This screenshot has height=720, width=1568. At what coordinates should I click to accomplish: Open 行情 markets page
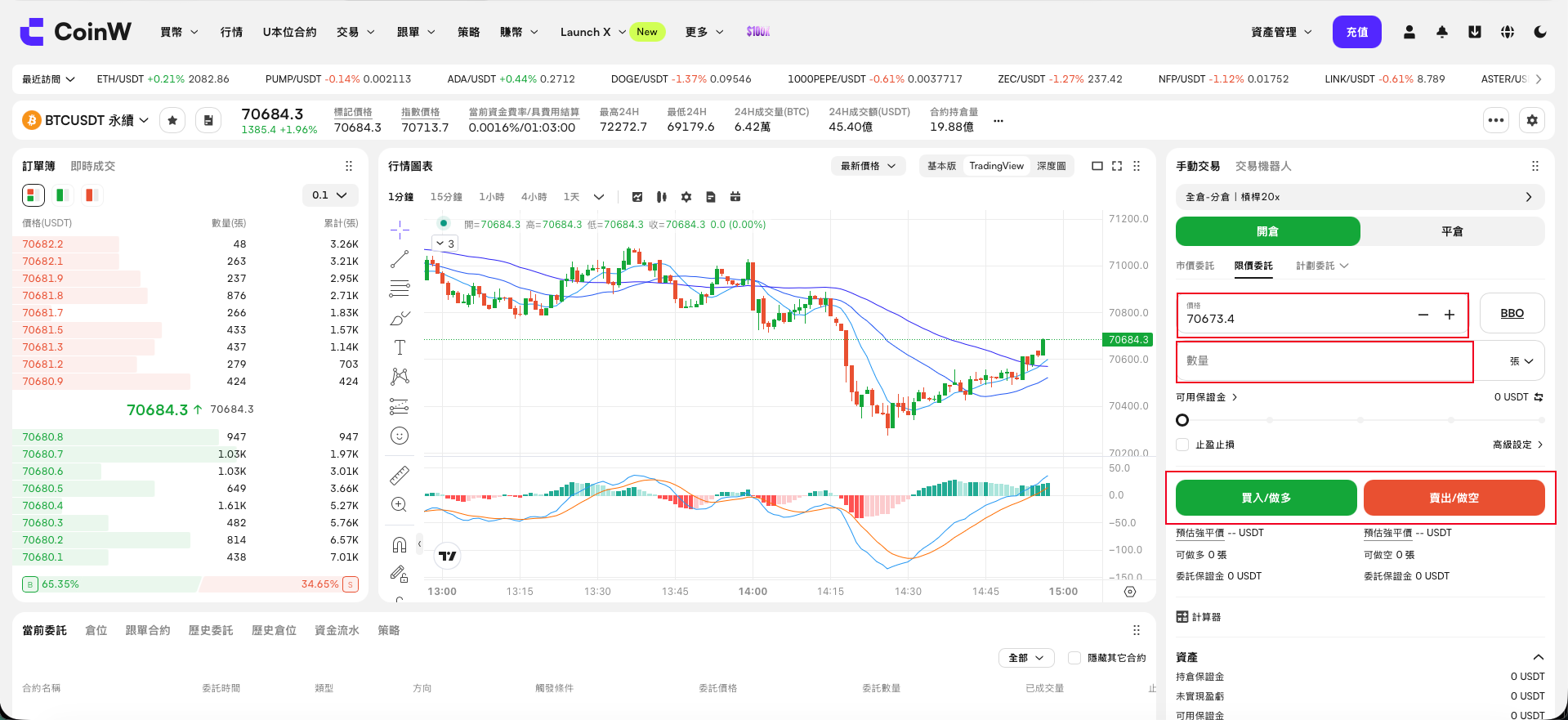click(231, 32)
